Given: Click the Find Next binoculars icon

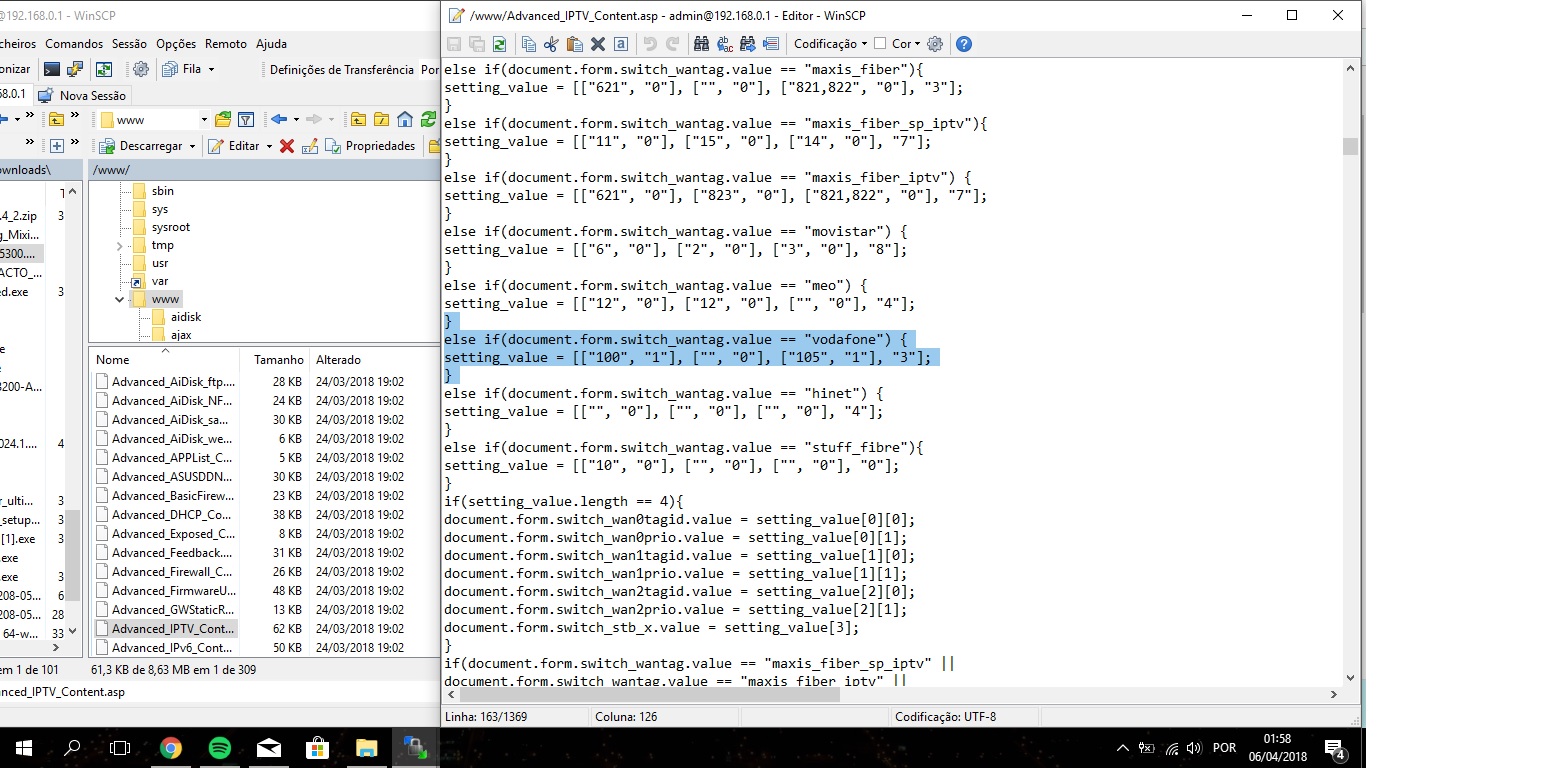Looking at the screenshot, I should click(x=747, y=44).
